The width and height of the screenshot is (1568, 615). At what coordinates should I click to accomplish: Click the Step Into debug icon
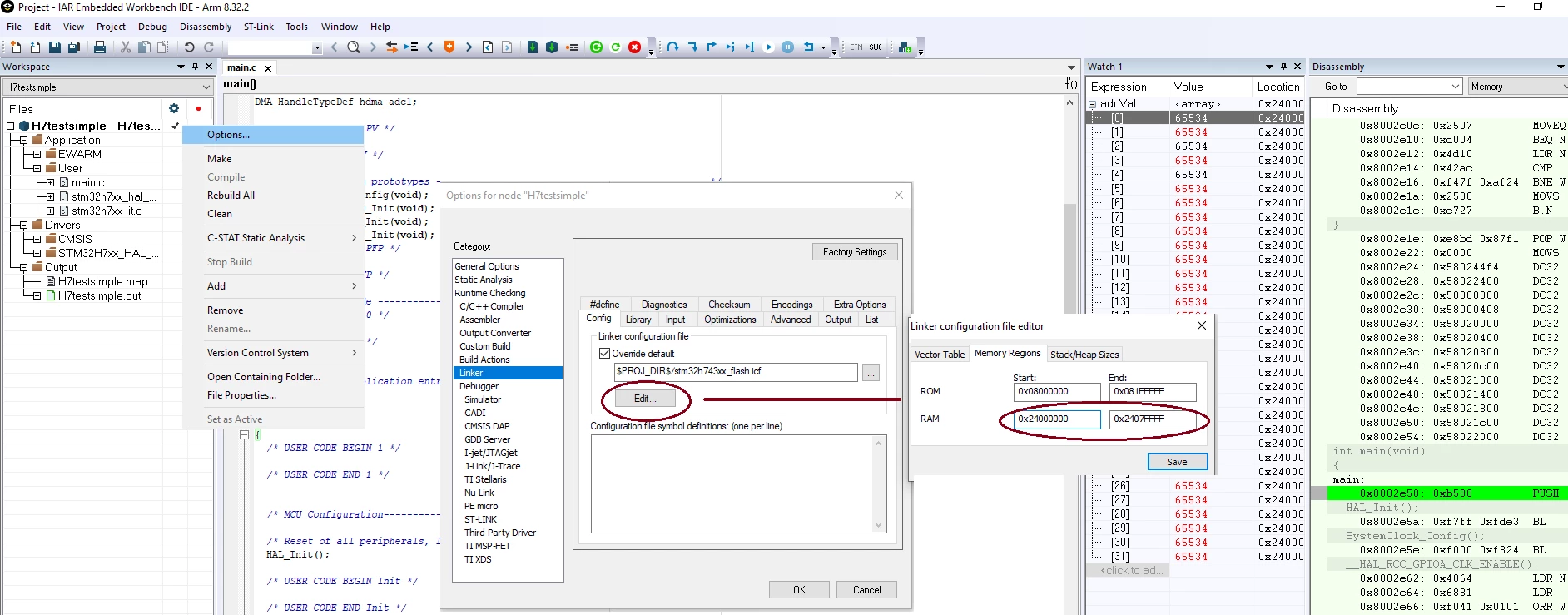[x=692, y=47]
